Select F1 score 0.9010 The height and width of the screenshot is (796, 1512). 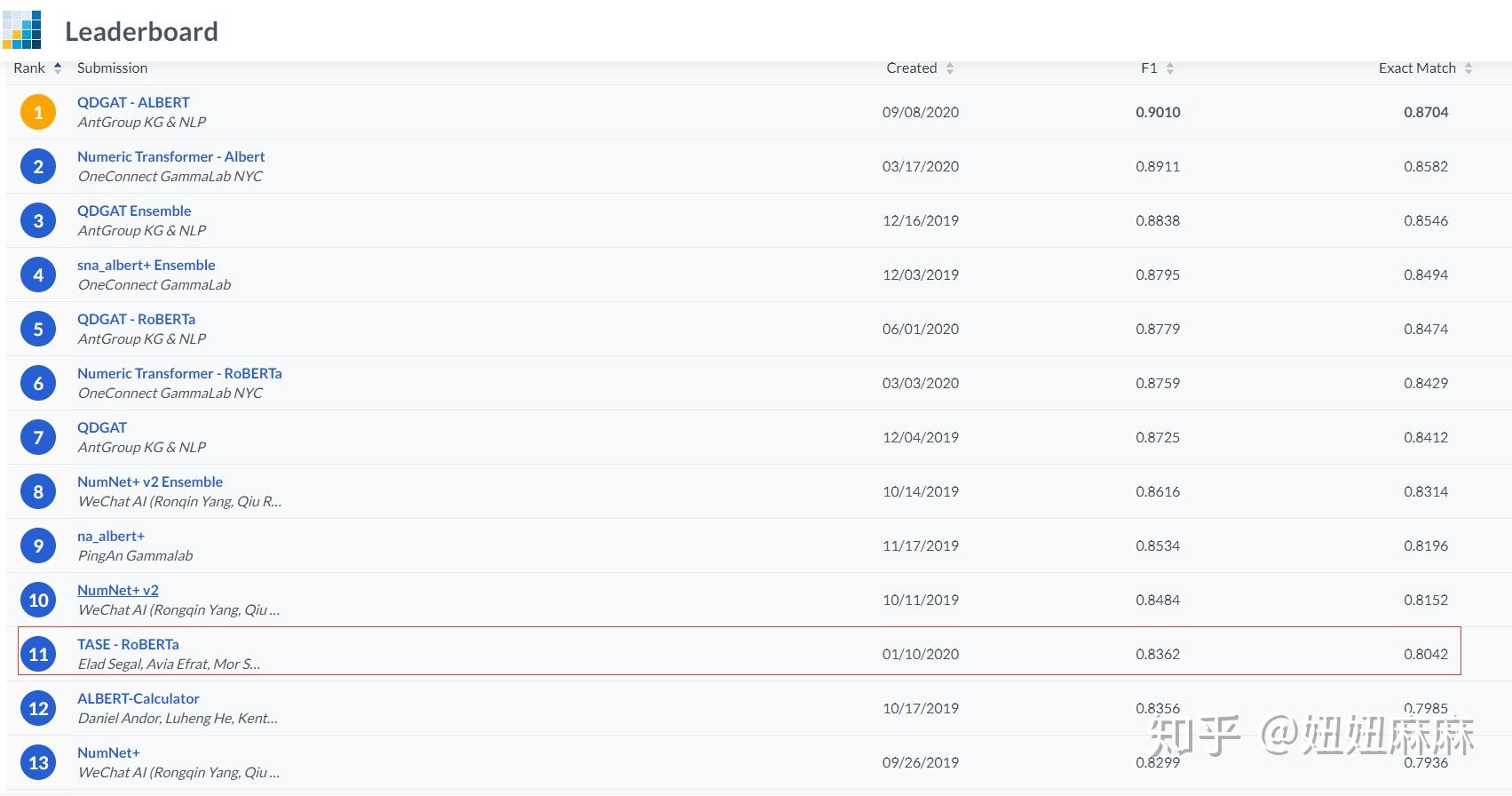coord(1158,112)
